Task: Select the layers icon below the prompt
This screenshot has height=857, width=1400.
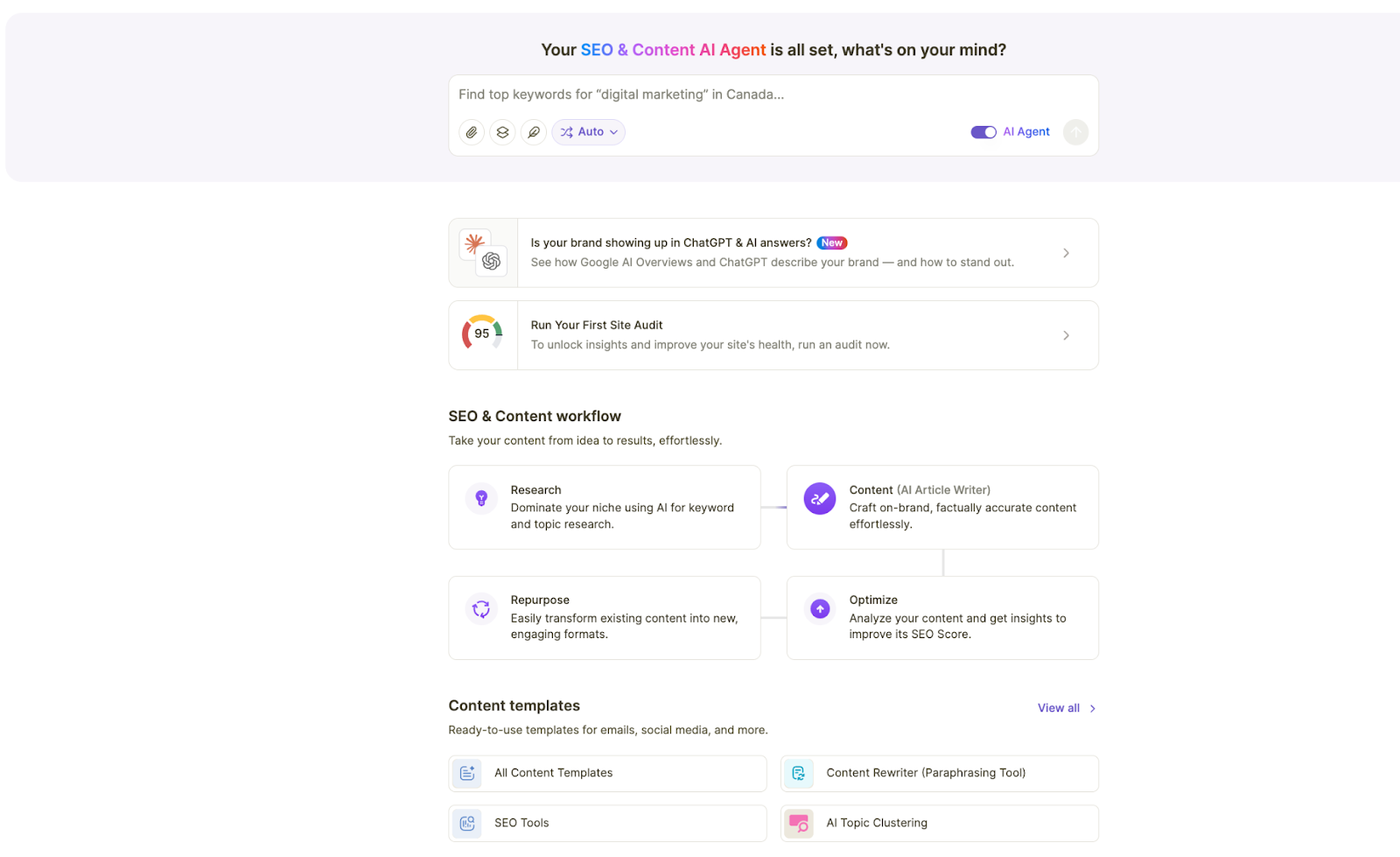Action: click(502, 131)
